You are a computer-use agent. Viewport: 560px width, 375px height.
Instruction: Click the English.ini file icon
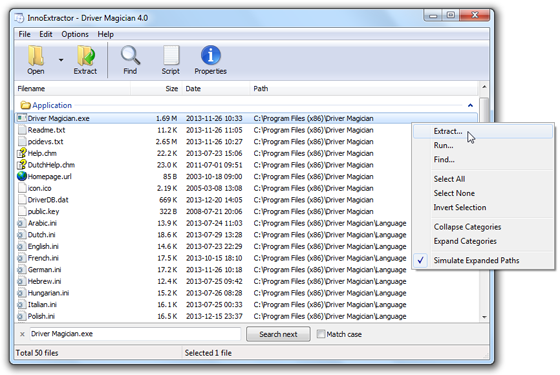pos(22,246)
